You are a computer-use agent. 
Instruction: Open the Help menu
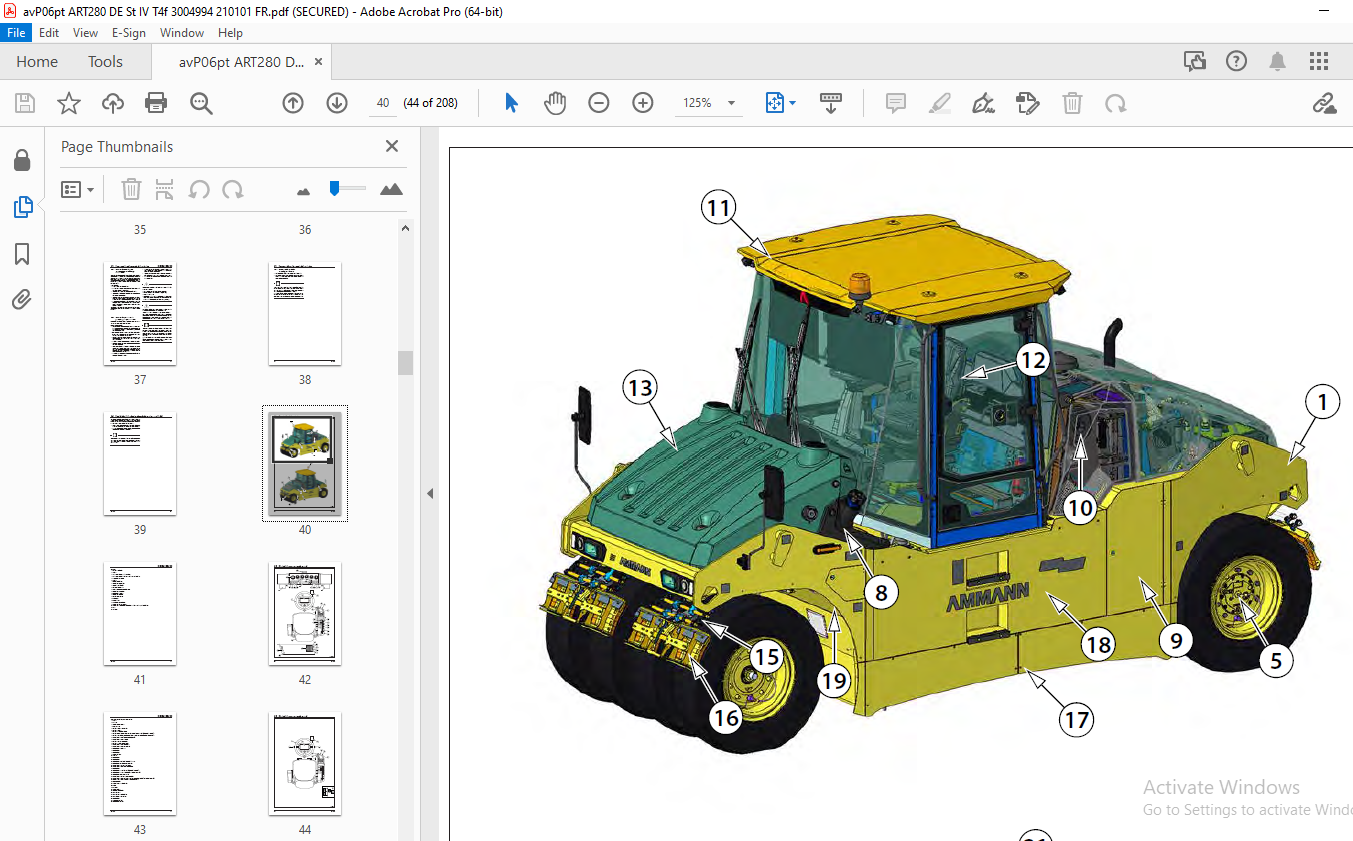click(230, 33)
